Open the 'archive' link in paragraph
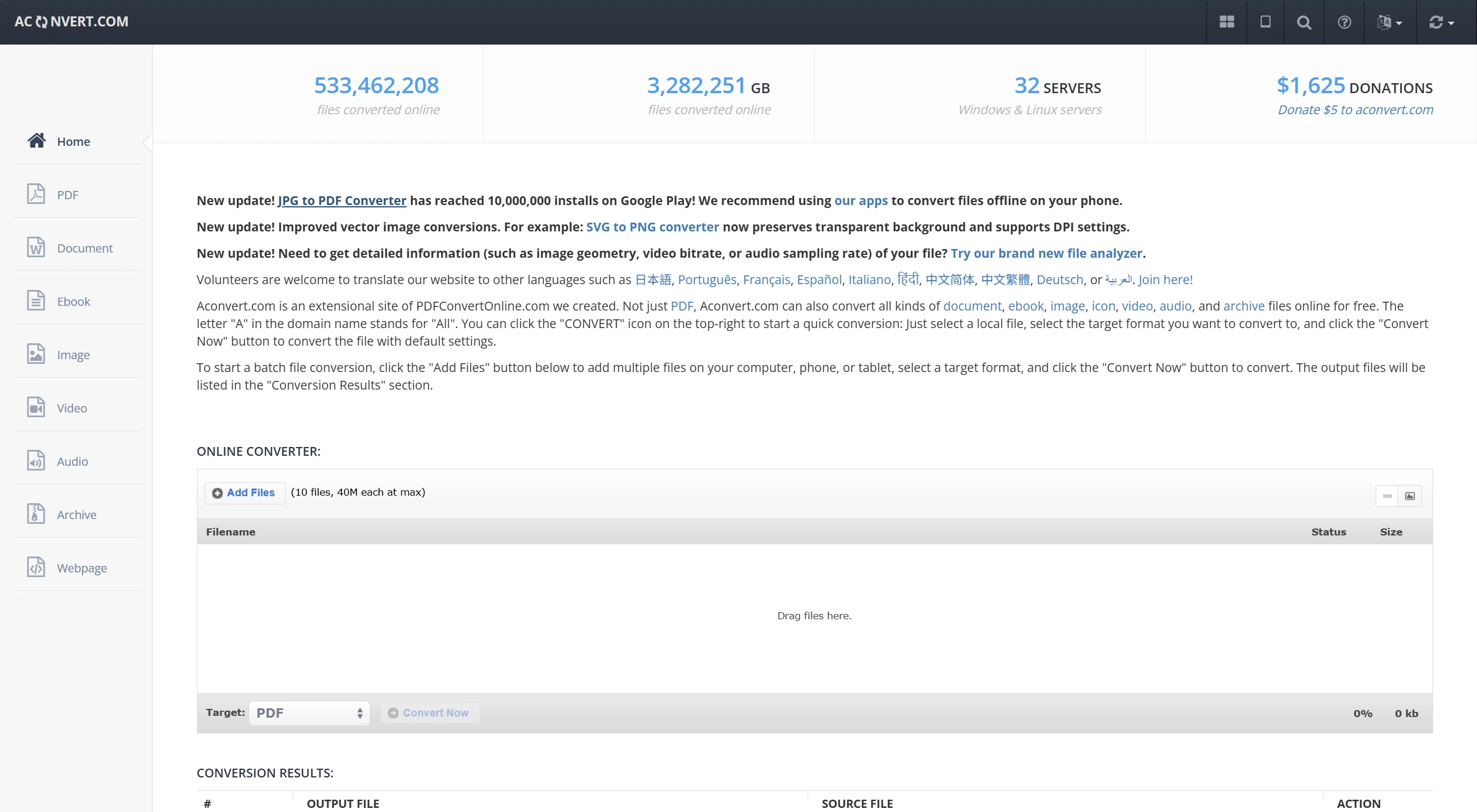The image size is (1477, 812). 1244,306
